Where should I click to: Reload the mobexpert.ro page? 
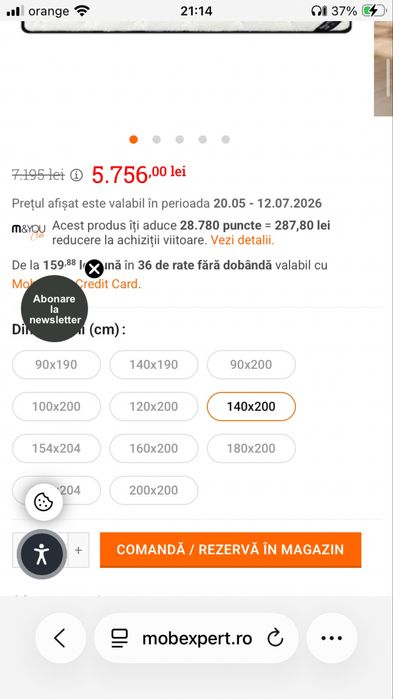coord(275,638)
